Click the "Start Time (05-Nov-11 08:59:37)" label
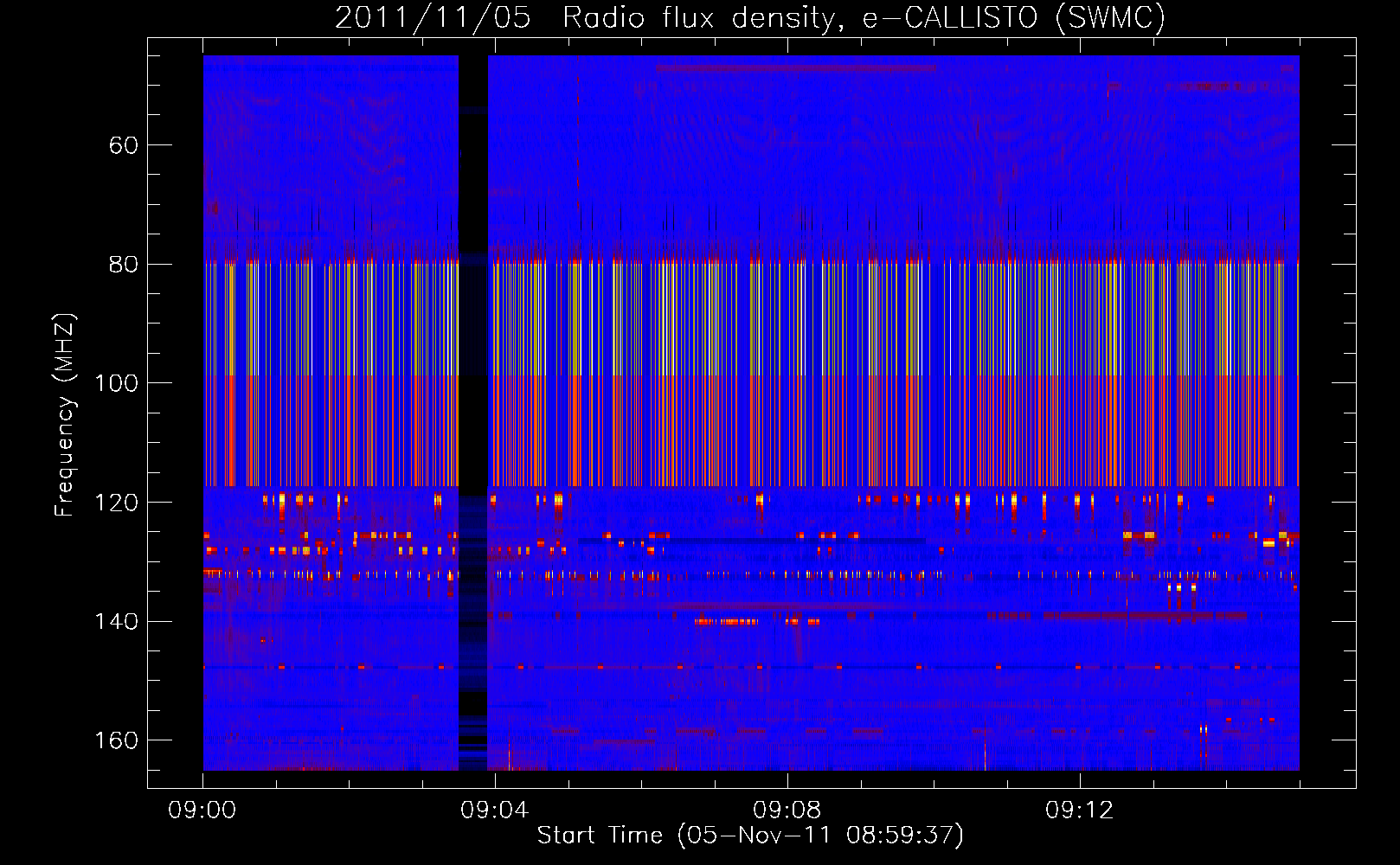Image resolution: width=1400 pixels, height=865 pixels. pos(750,836)
